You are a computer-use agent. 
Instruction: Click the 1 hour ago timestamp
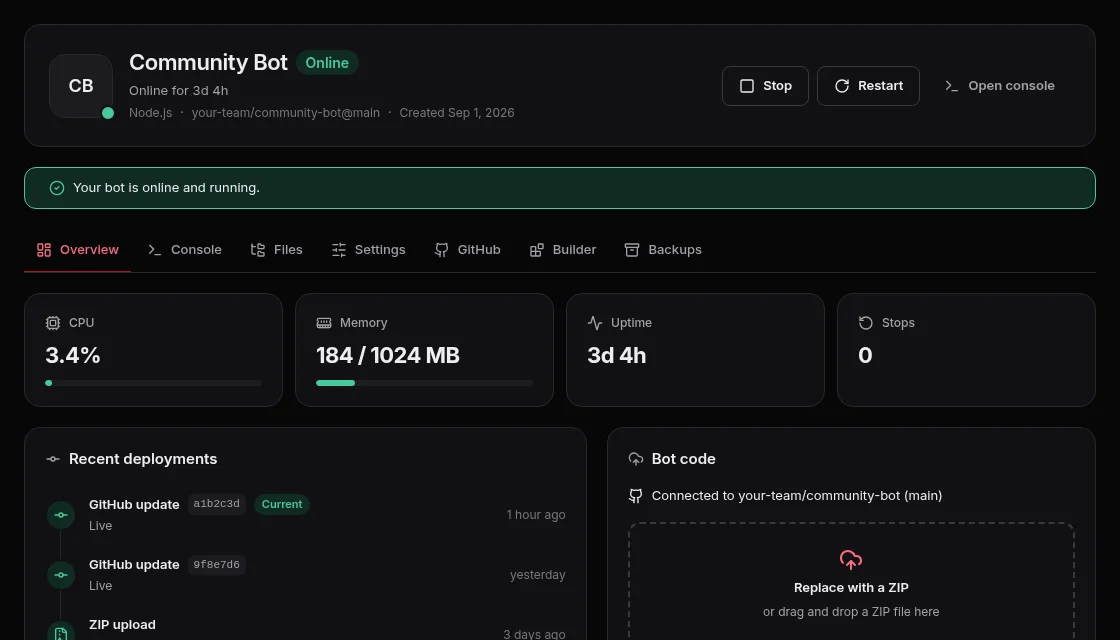[536, 515]
